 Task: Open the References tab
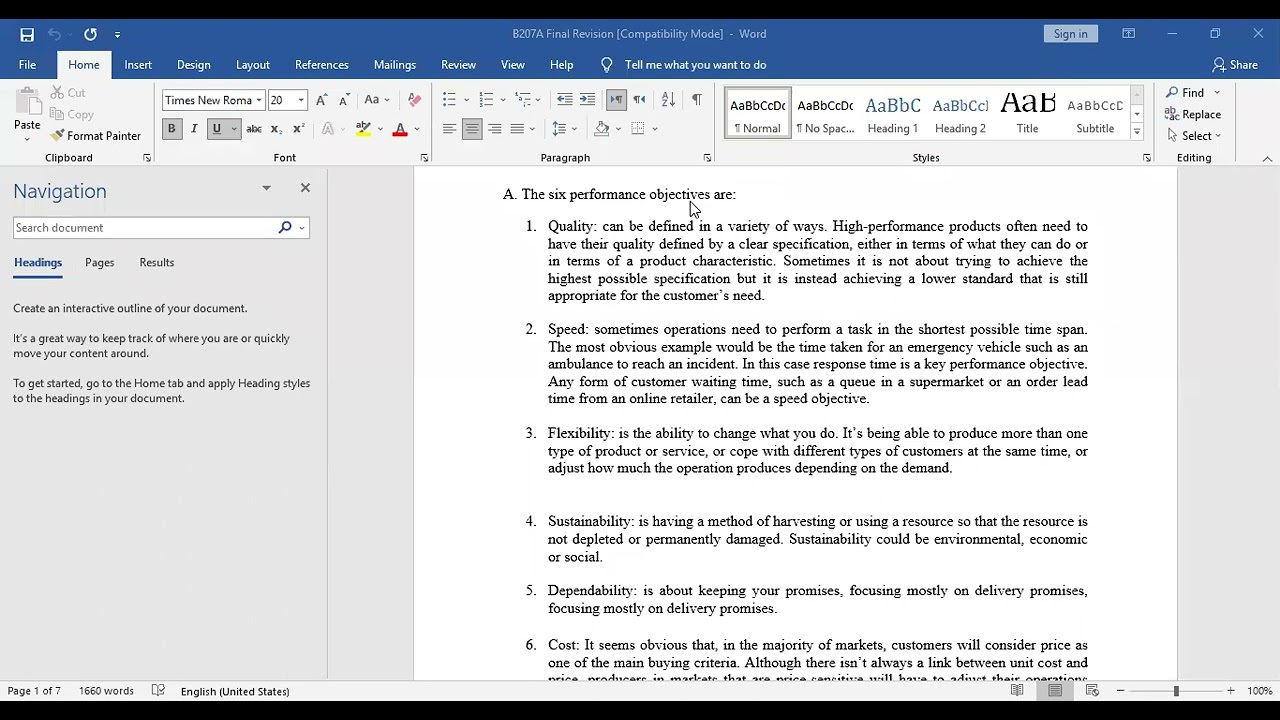tap(322, 65)
